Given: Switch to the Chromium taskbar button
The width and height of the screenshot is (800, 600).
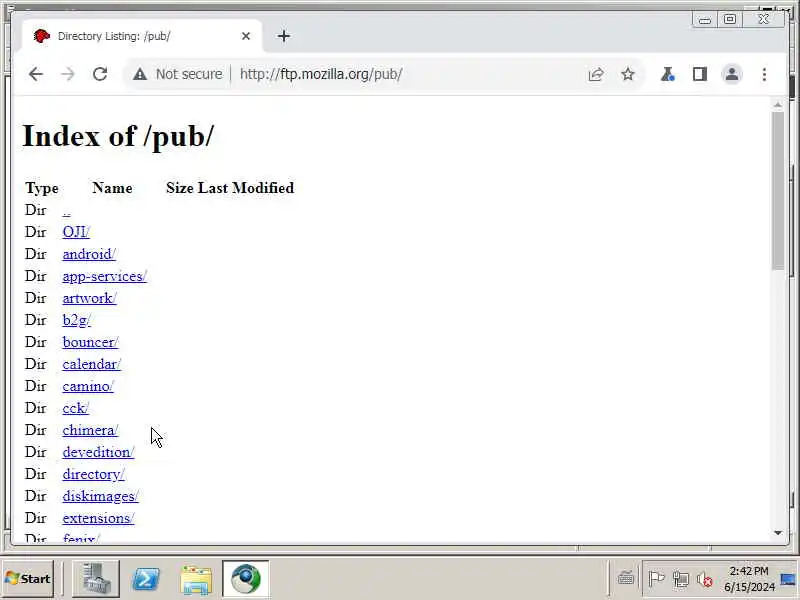Looking at the screenshot, I should 245,579.
